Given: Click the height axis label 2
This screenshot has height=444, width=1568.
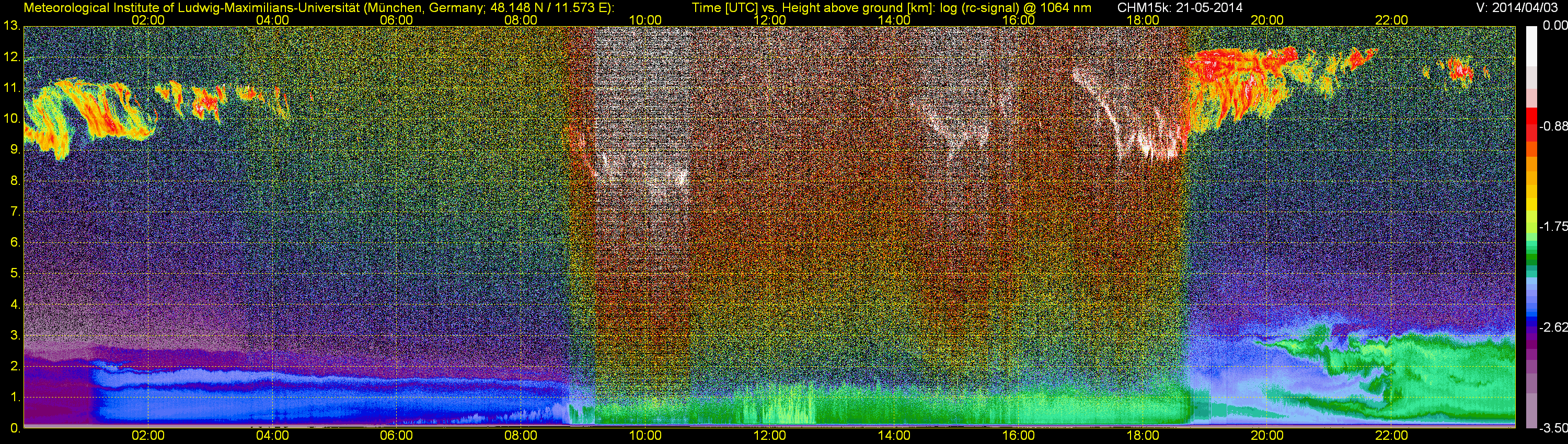Looking at the screenshot, I should click(15, 366).
